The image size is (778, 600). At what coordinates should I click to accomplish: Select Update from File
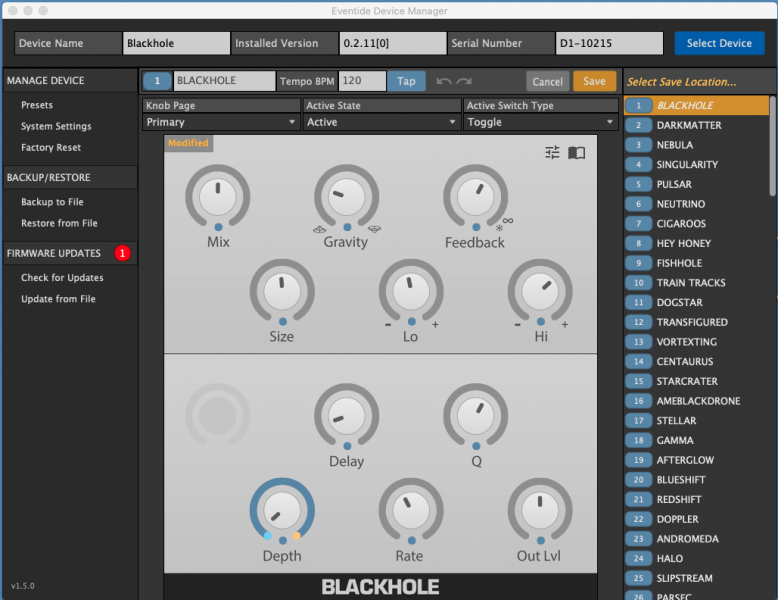(58, 299)
